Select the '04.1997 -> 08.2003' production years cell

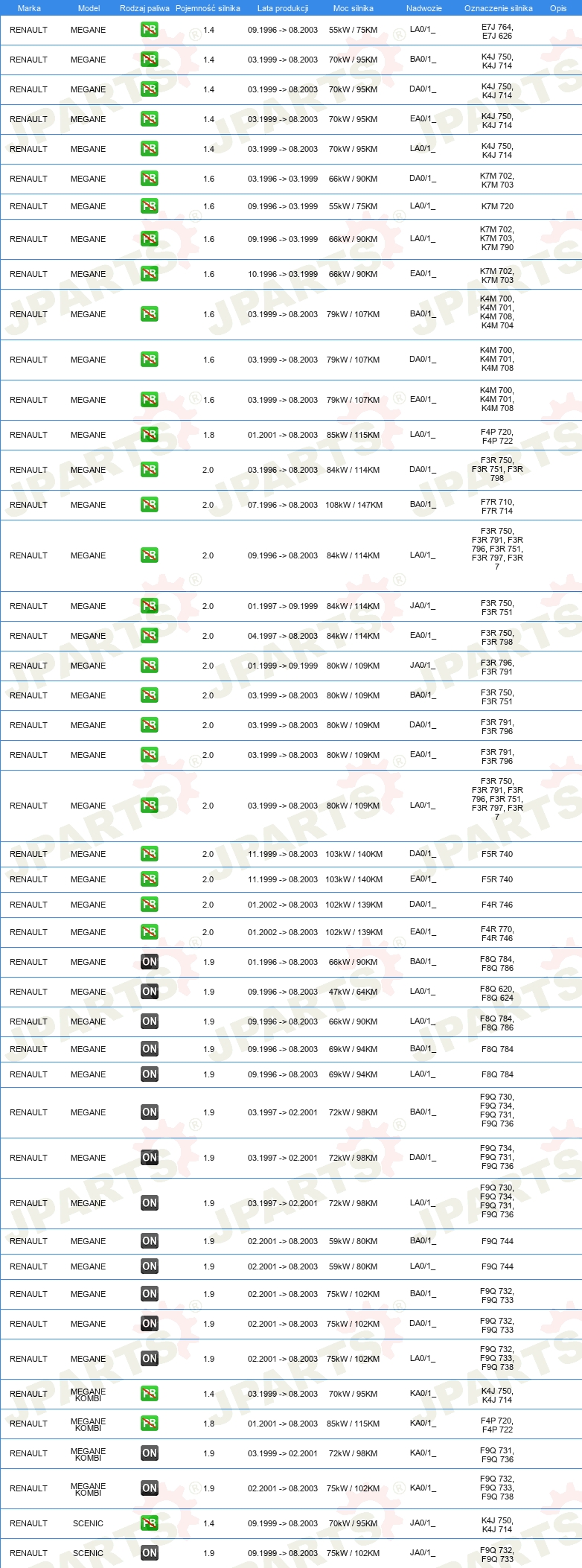(283, 636)
